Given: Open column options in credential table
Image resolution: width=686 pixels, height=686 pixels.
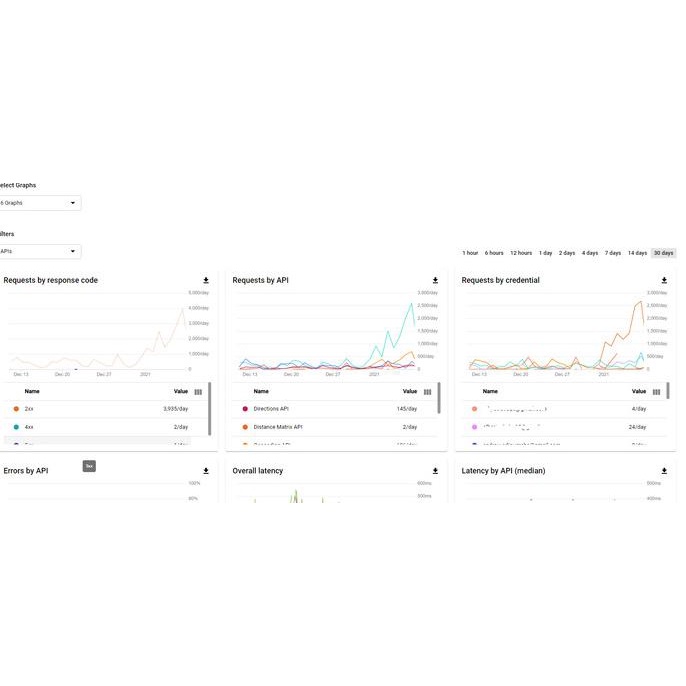Looking at the screenshot, I should pyautogui.click(x=656, y=392).
